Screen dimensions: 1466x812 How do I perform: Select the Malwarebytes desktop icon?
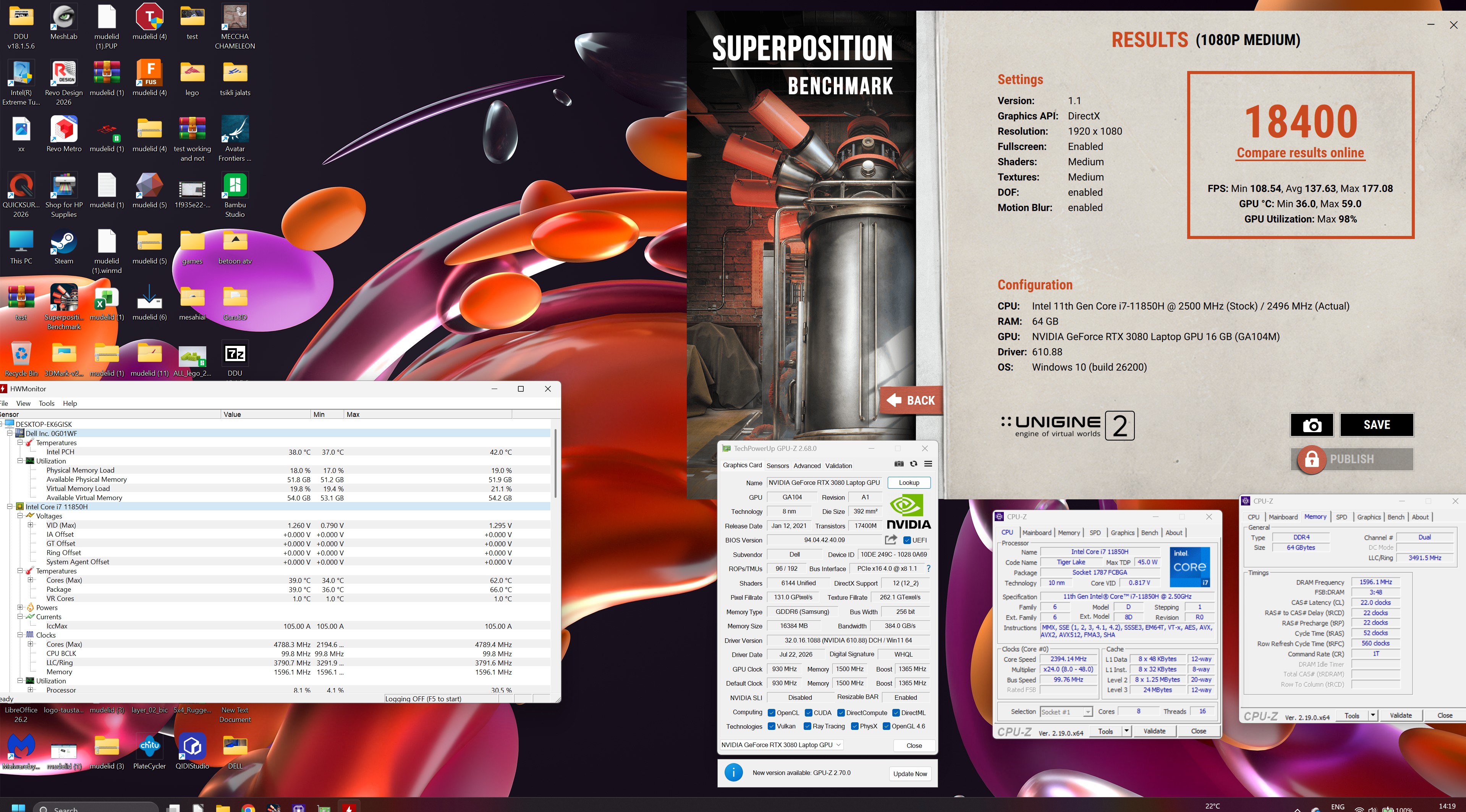pos(21,751)
